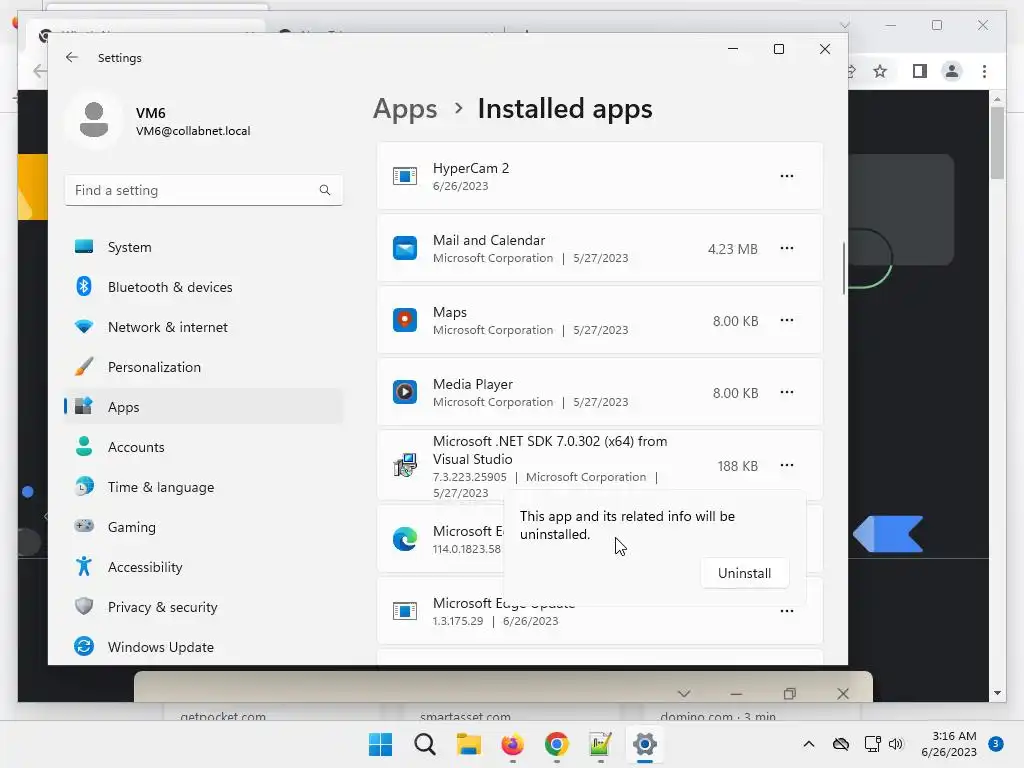Open File Explorer from taskbar

tap(468, 744)
